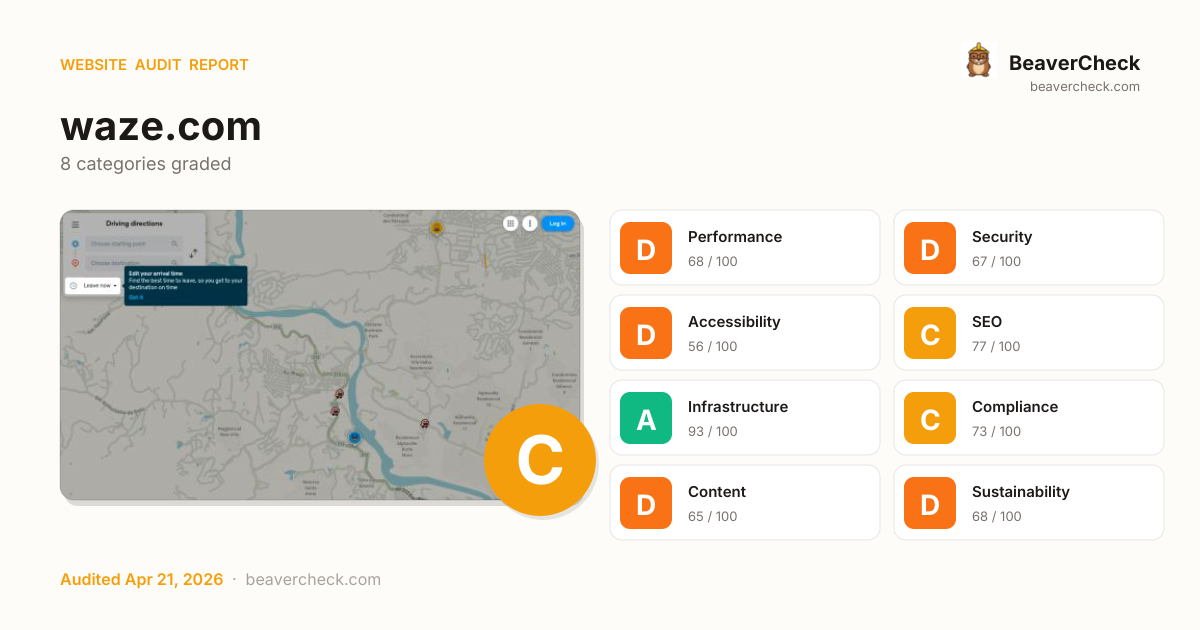This screenshot has width=1200, height=630.
Task: Click the large overall grade C circle
Action: pyautogui.click(x=539, y=460)
